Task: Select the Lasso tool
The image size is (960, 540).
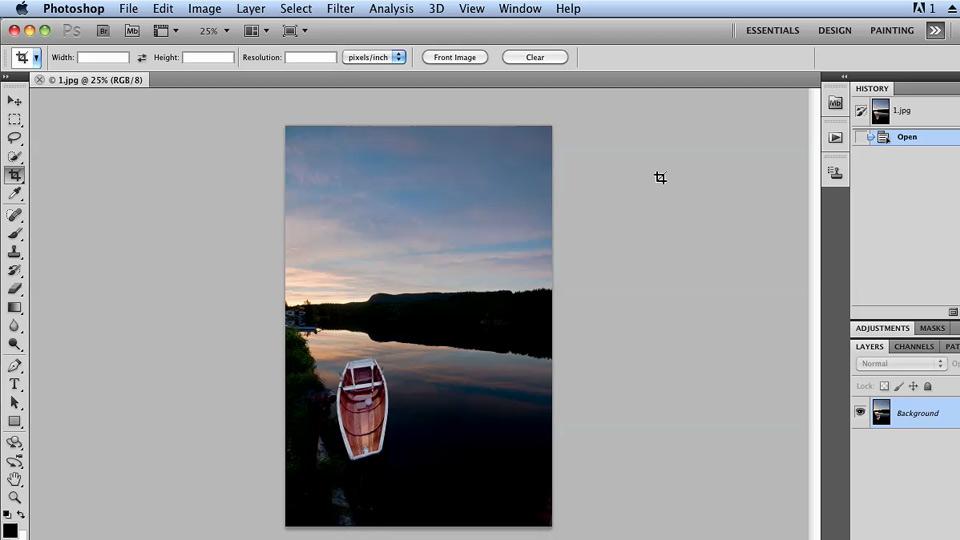Action: pyautogui.click(x=14, y=138)
